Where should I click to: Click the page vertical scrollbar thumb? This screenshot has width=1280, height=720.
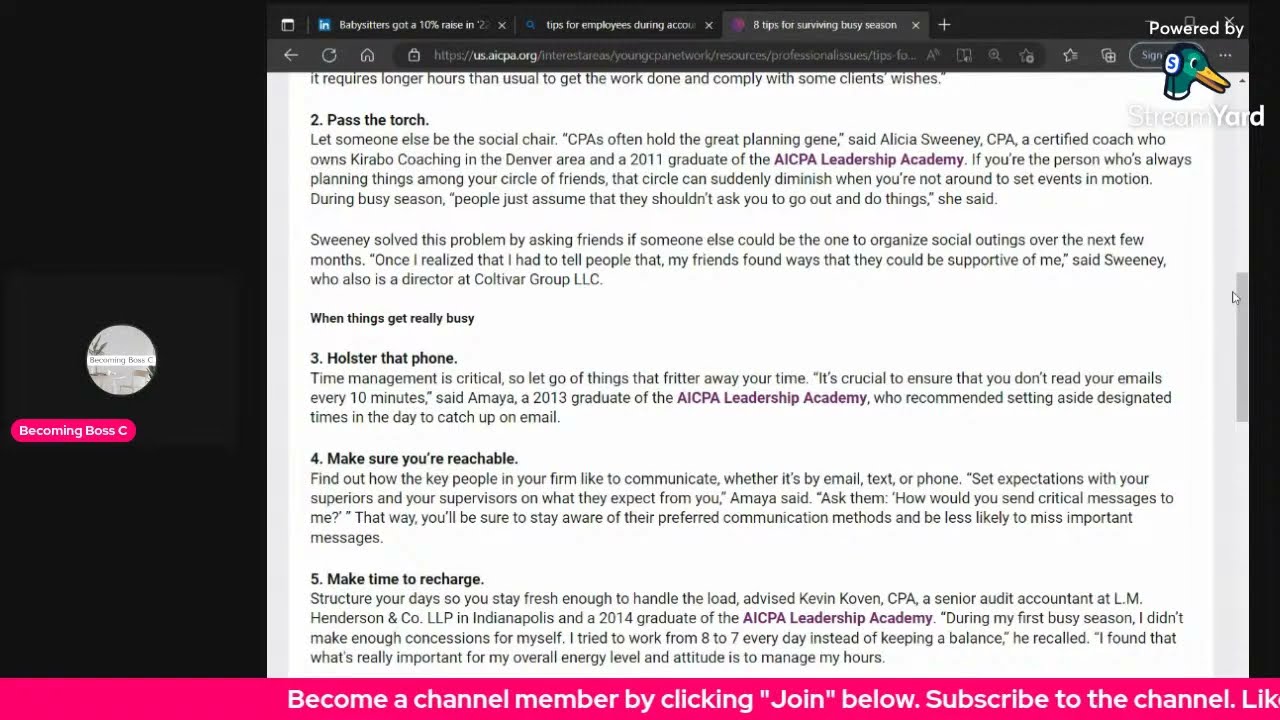(1242, 347)
